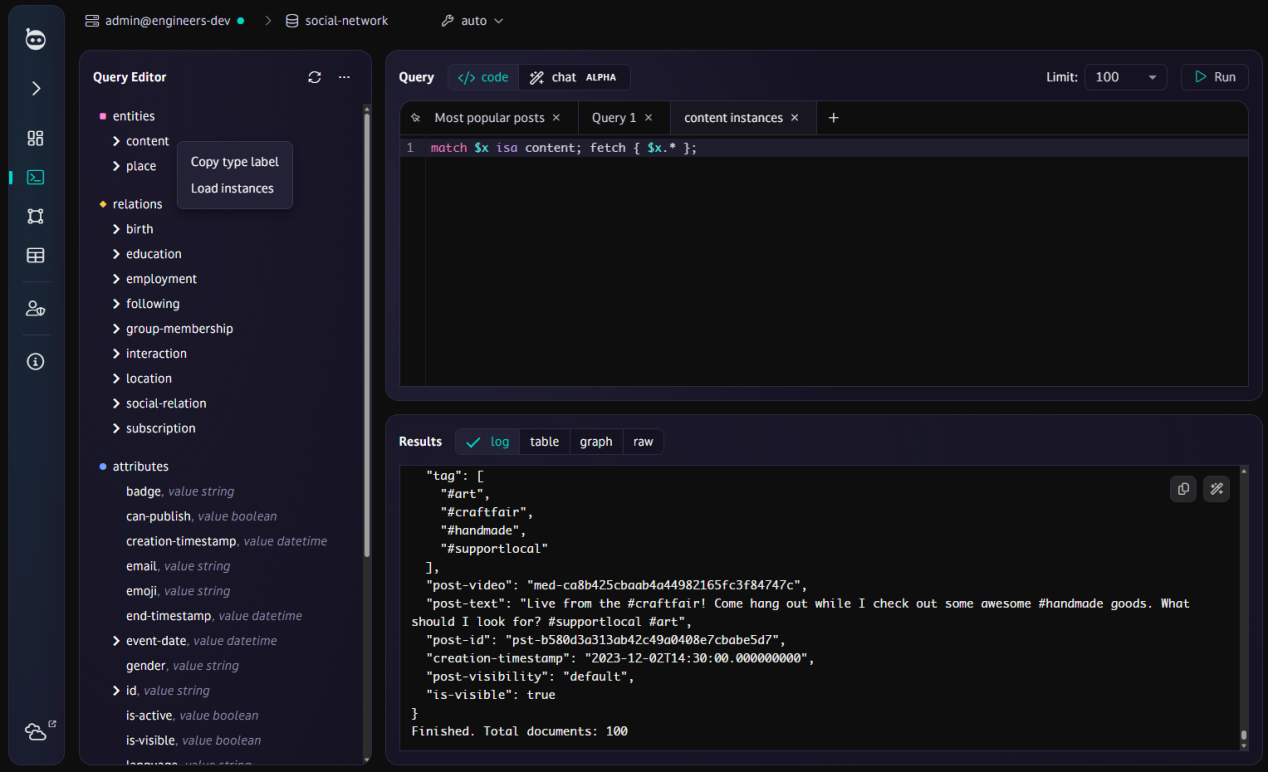Screen dimensions: 1268x772
Task: Open the user management sidebar icon
Action: pos(35,309)
